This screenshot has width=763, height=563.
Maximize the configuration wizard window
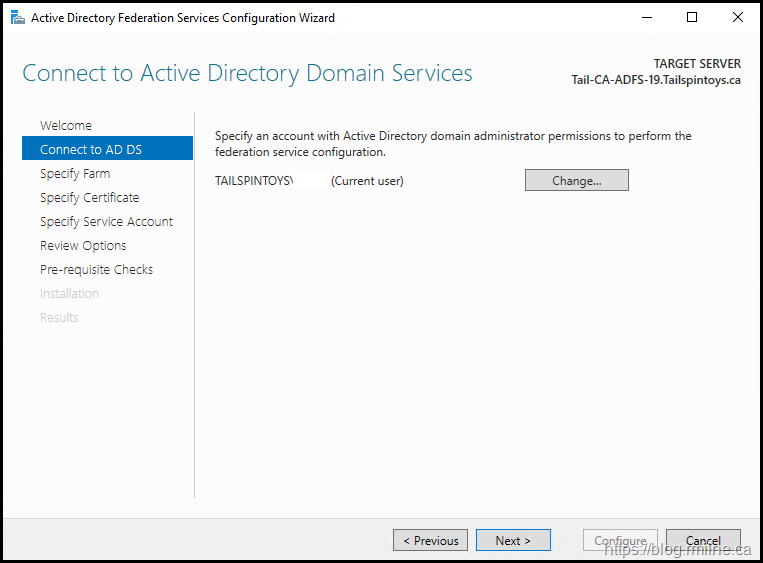pos(692,18)
